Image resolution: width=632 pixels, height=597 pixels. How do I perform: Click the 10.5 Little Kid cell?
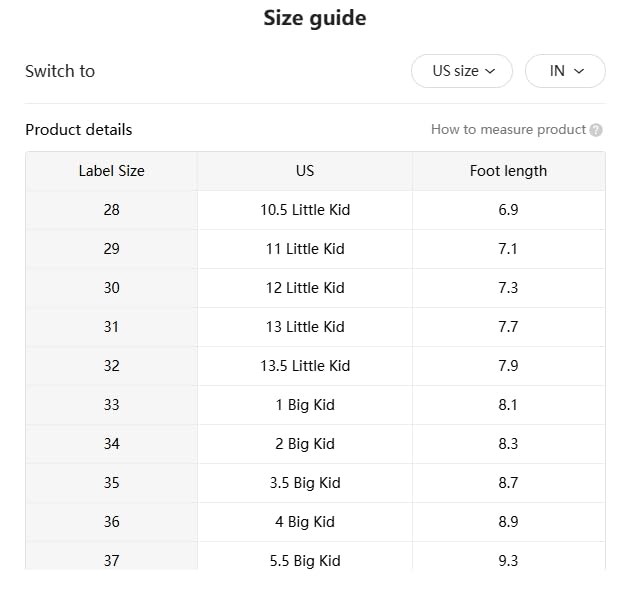(x=305, y=210)
